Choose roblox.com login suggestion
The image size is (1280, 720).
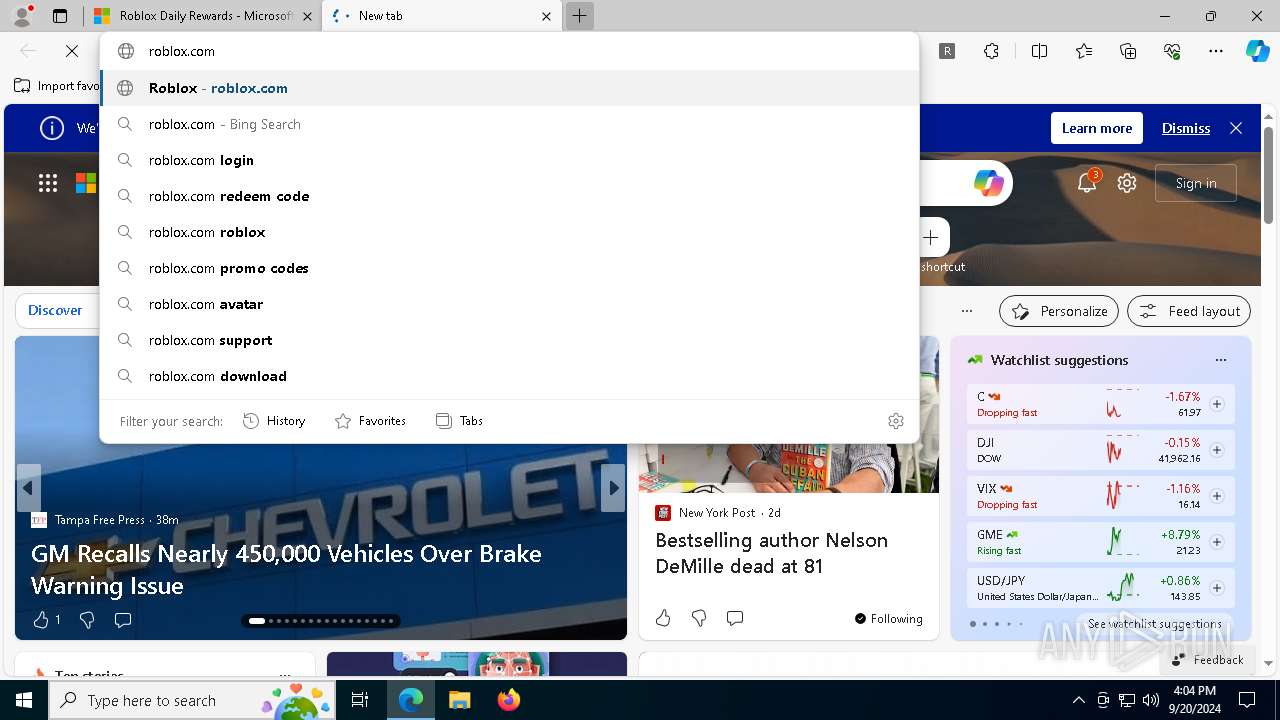[510, 160]
